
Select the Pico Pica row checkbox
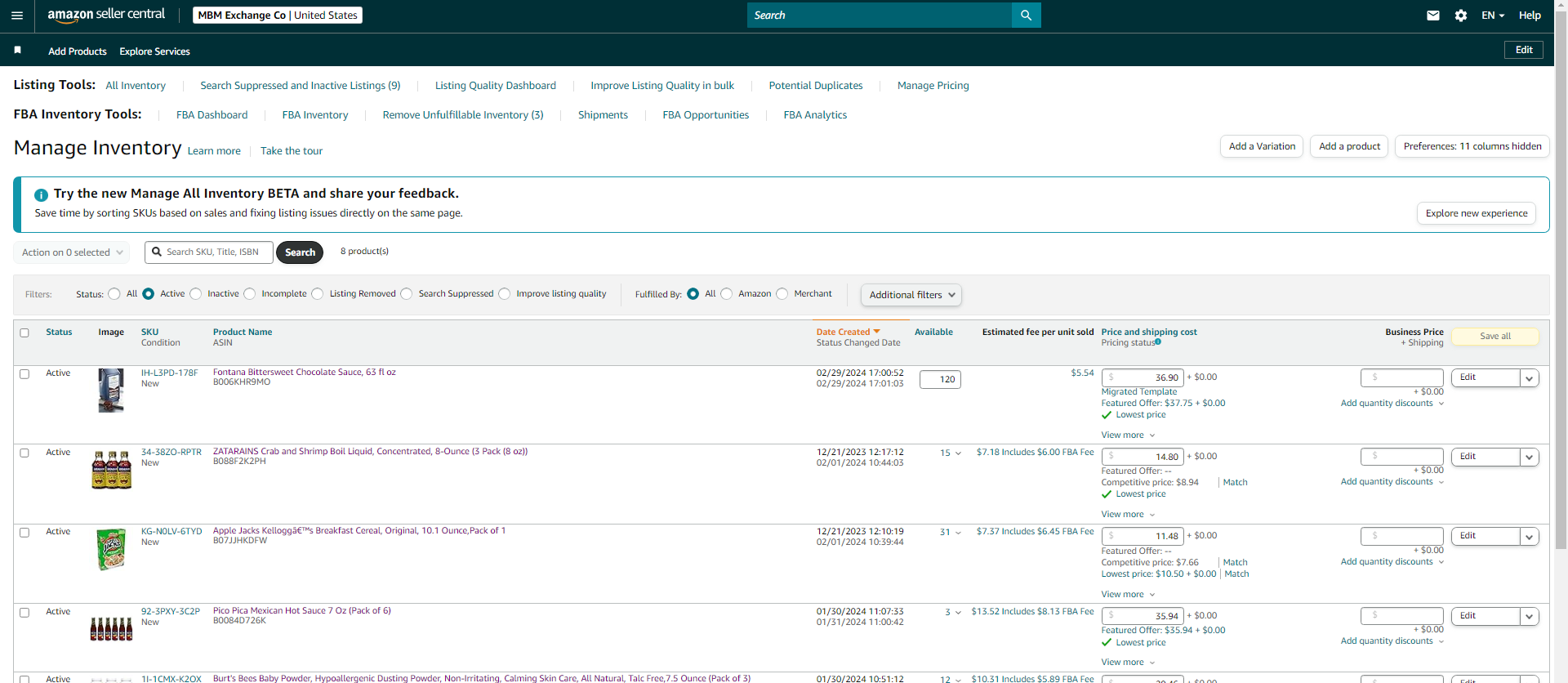24,612
